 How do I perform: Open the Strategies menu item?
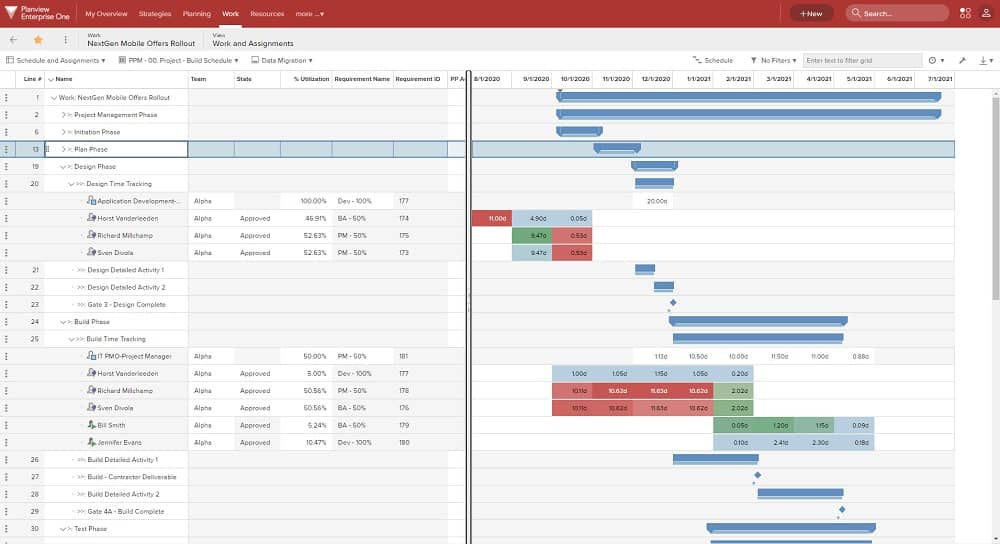(x=155, y=13)
